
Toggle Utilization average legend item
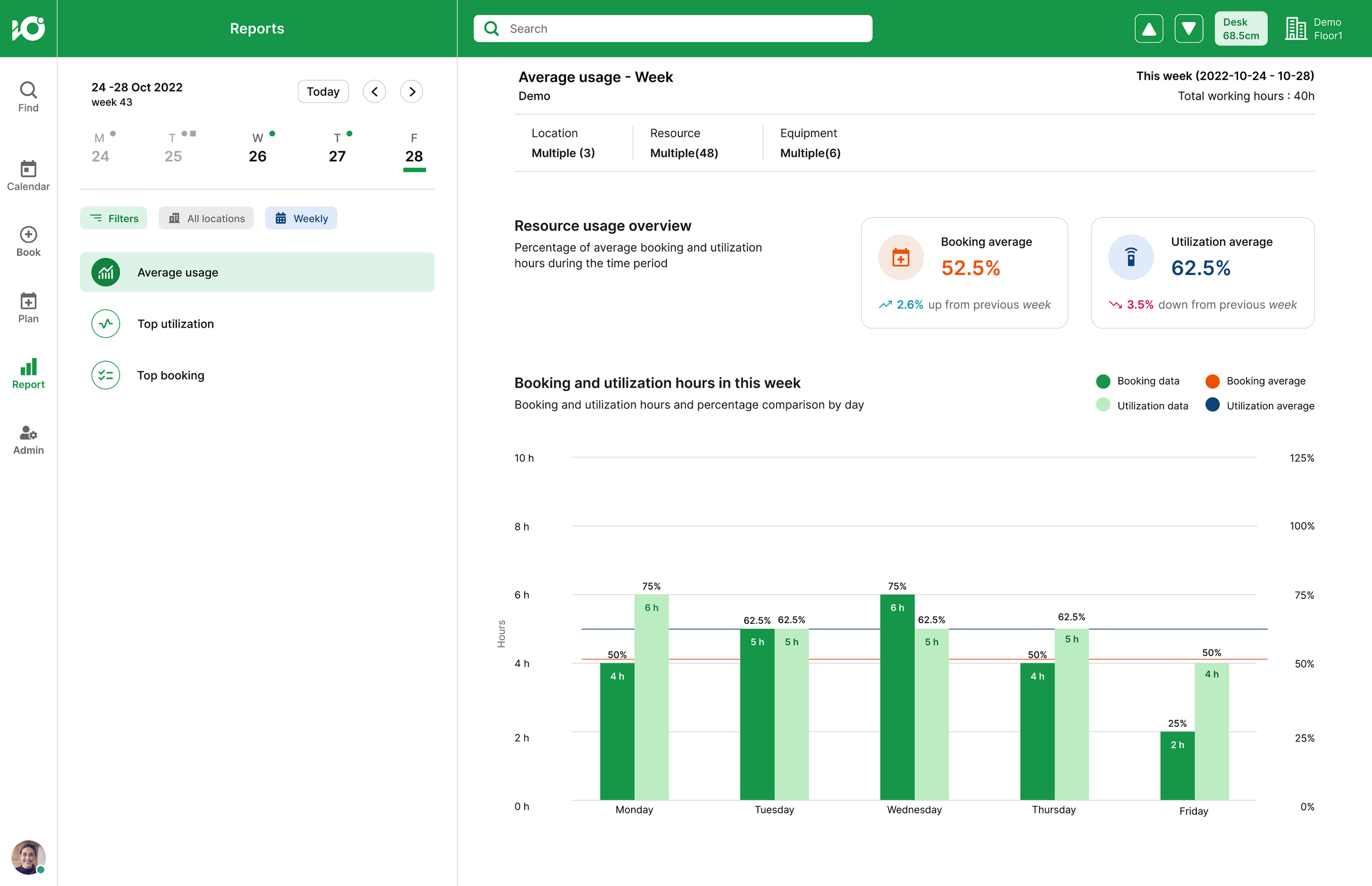tap(1260, 405)
